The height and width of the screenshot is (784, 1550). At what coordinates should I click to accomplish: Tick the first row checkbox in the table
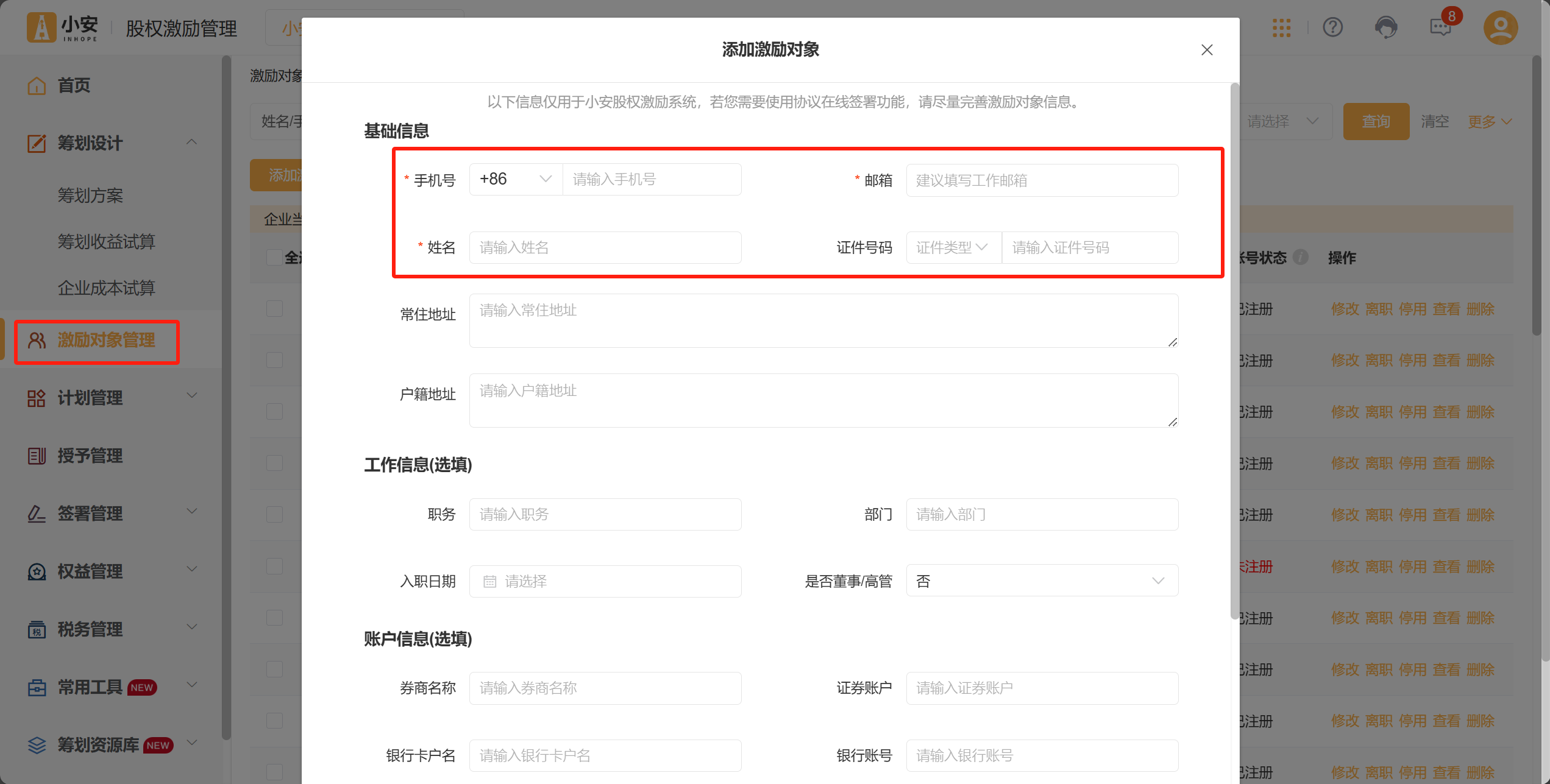pos(274,308)
